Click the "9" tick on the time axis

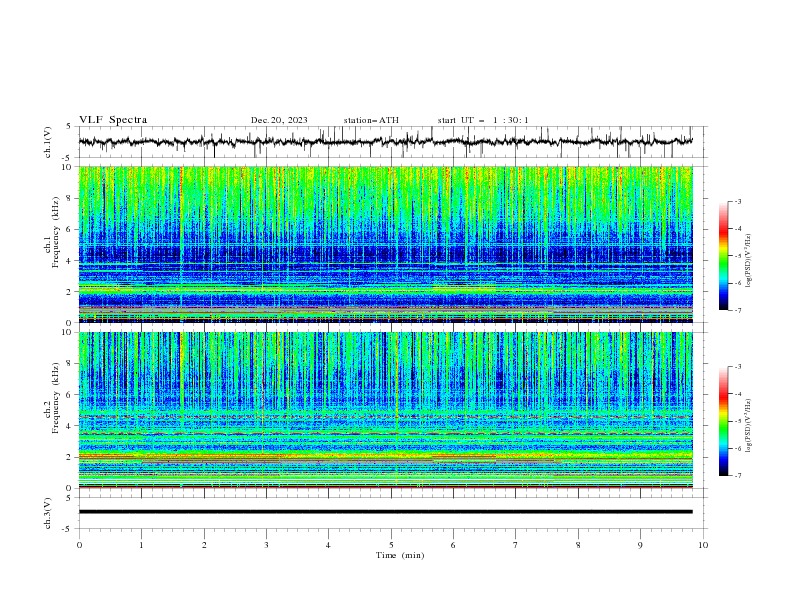coord(640,545)
